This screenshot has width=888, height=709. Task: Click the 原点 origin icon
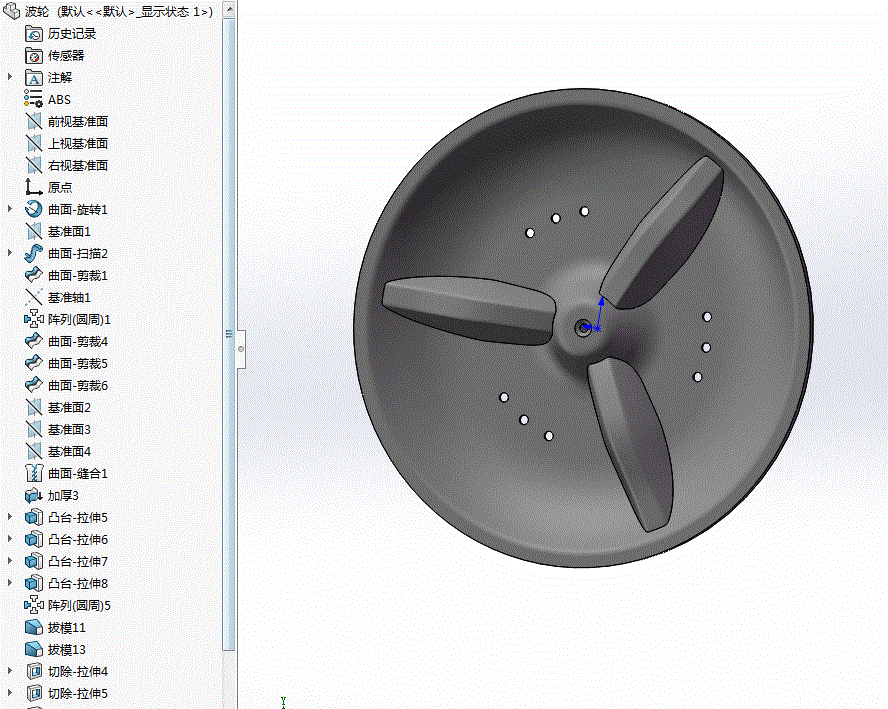point(34,187)
